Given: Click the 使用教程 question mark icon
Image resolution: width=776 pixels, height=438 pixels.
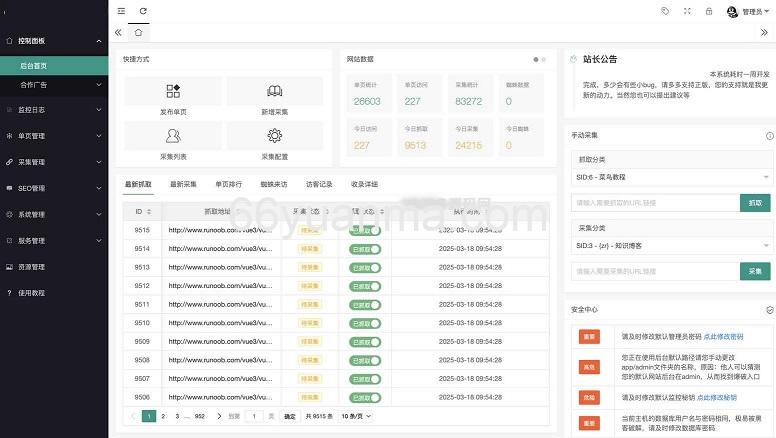Looking at the screenshot, I should (9, 293).
